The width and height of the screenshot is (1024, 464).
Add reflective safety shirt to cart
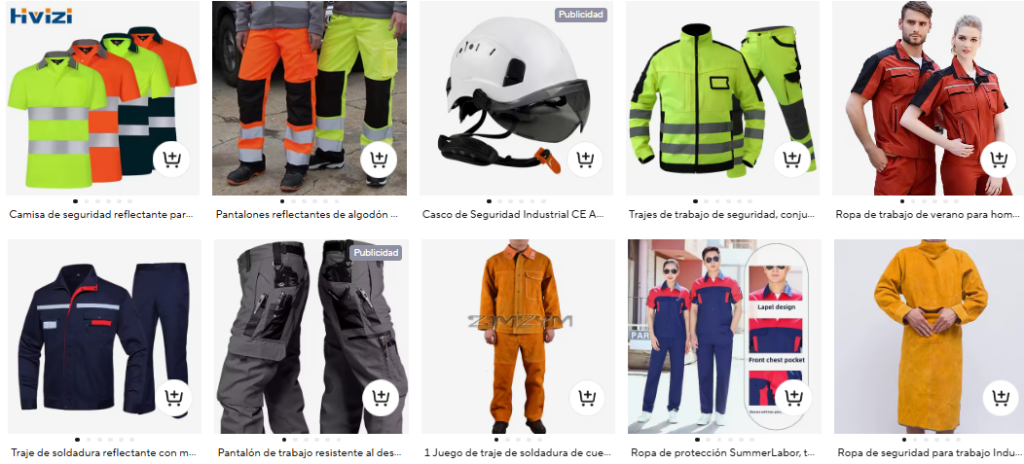pyautogui.click(x=172, y=159)
